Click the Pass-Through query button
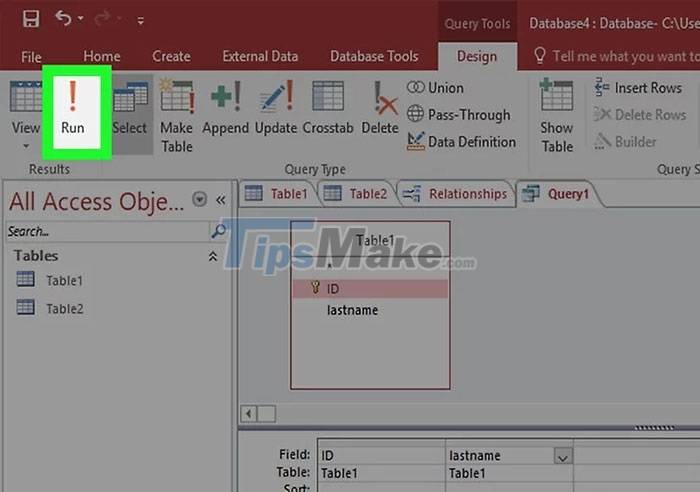This screenshot has width=700, height=492. (458, 115)
